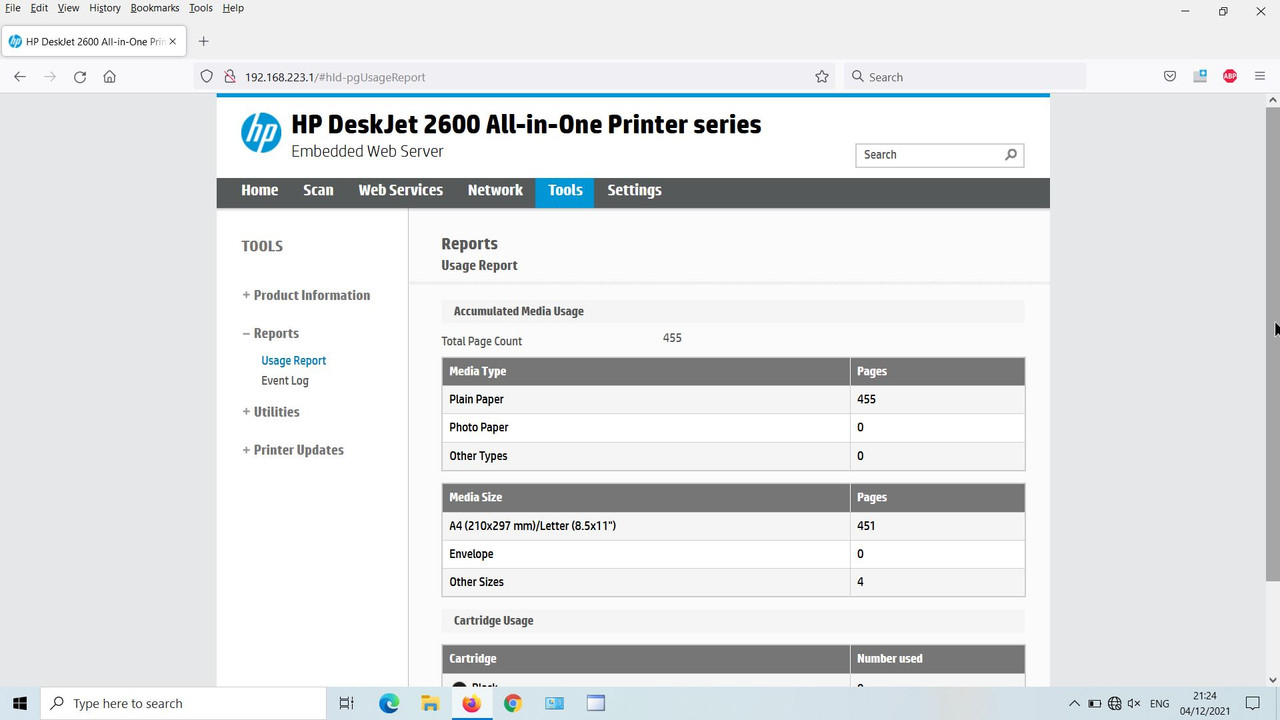The image size is (1280, 720).
Task: Open the browser Tools menu
Action: pyautogui.click(x=201, y=8)
